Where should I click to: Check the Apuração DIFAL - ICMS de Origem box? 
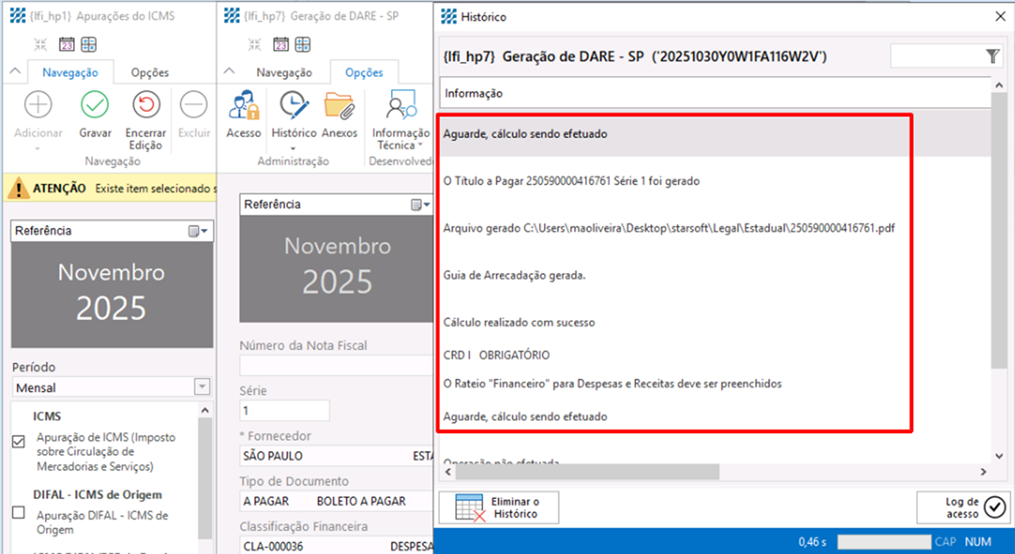[x=18, y=513]
